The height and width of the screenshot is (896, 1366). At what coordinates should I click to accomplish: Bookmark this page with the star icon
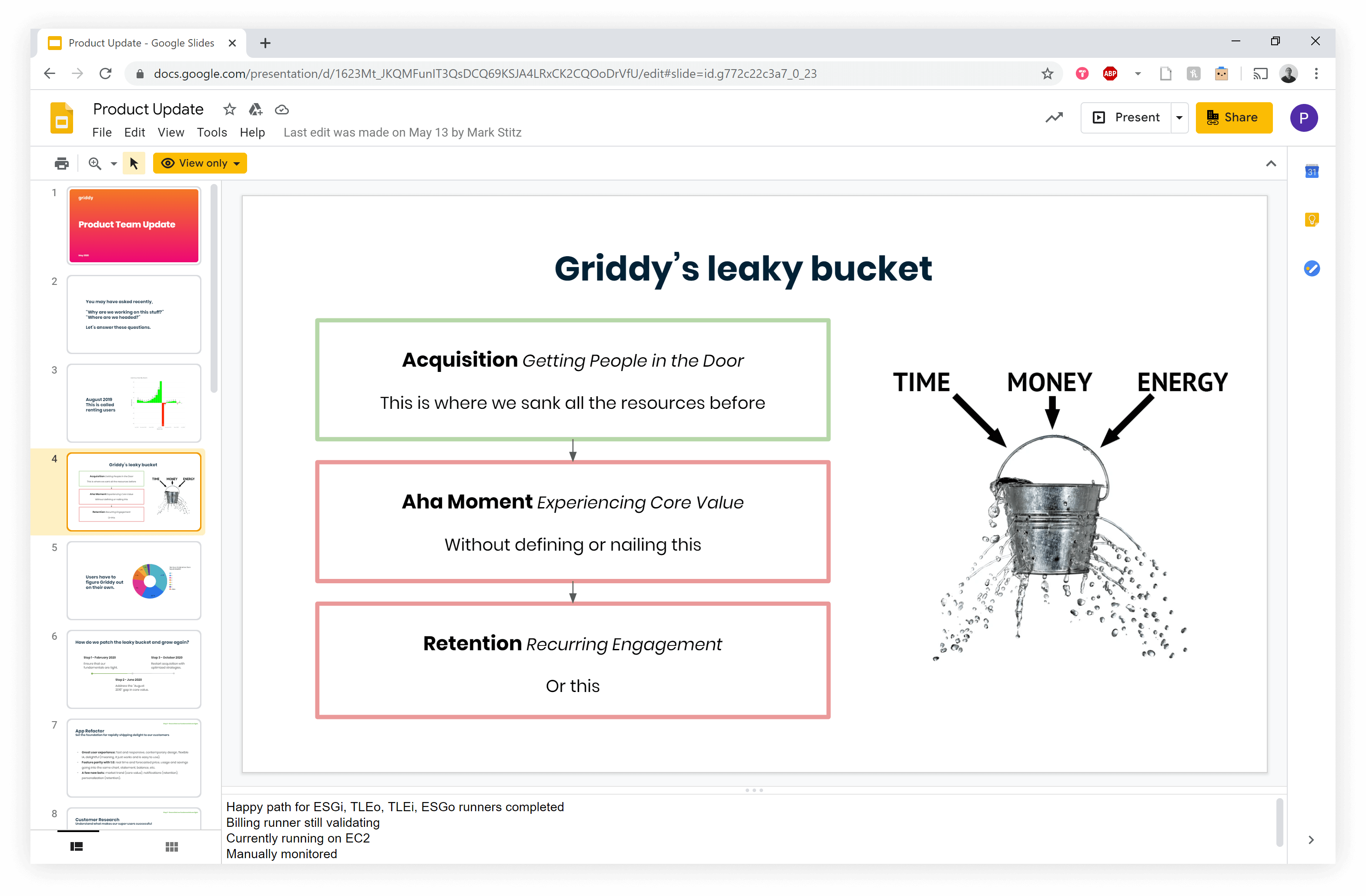[1048, 74]
